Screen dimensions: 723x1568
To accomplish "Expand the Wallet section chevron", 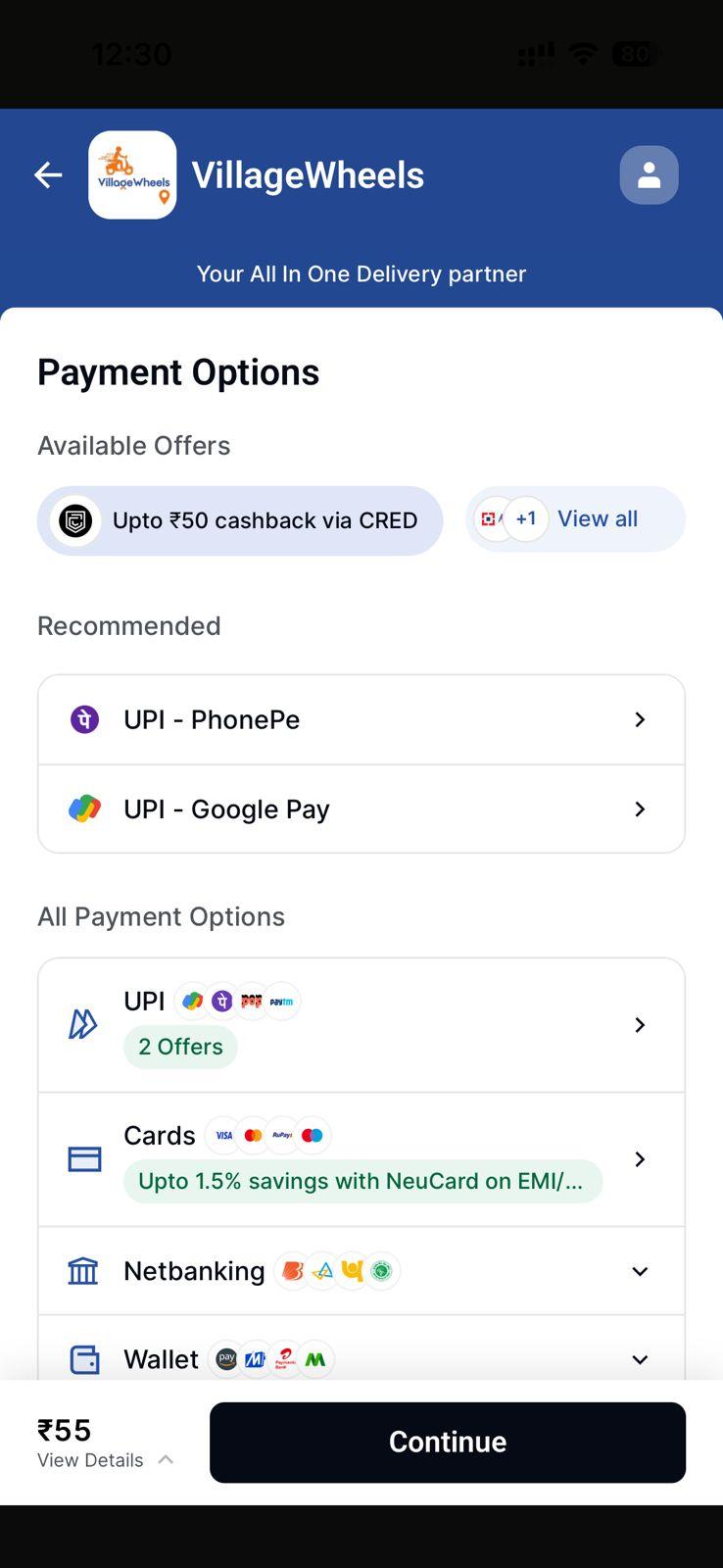I will click(x=640, y=1360).
